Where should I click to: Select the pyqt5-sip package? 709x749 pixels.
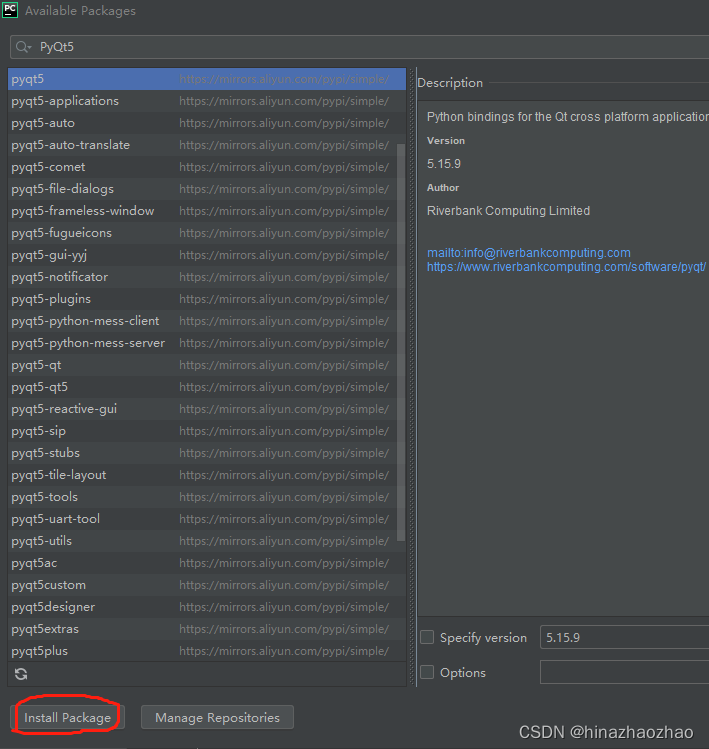tap(207, 431)
